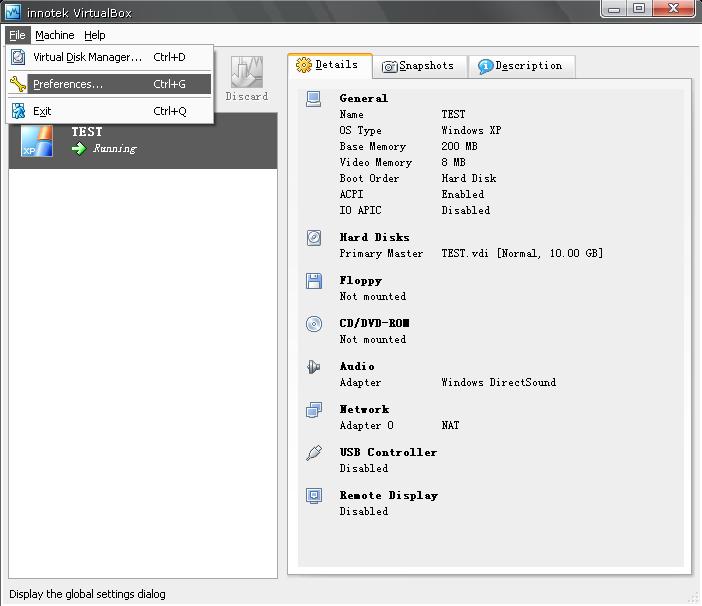
Task: Click the Remote Display monitor icon
Action: point(314,496)
